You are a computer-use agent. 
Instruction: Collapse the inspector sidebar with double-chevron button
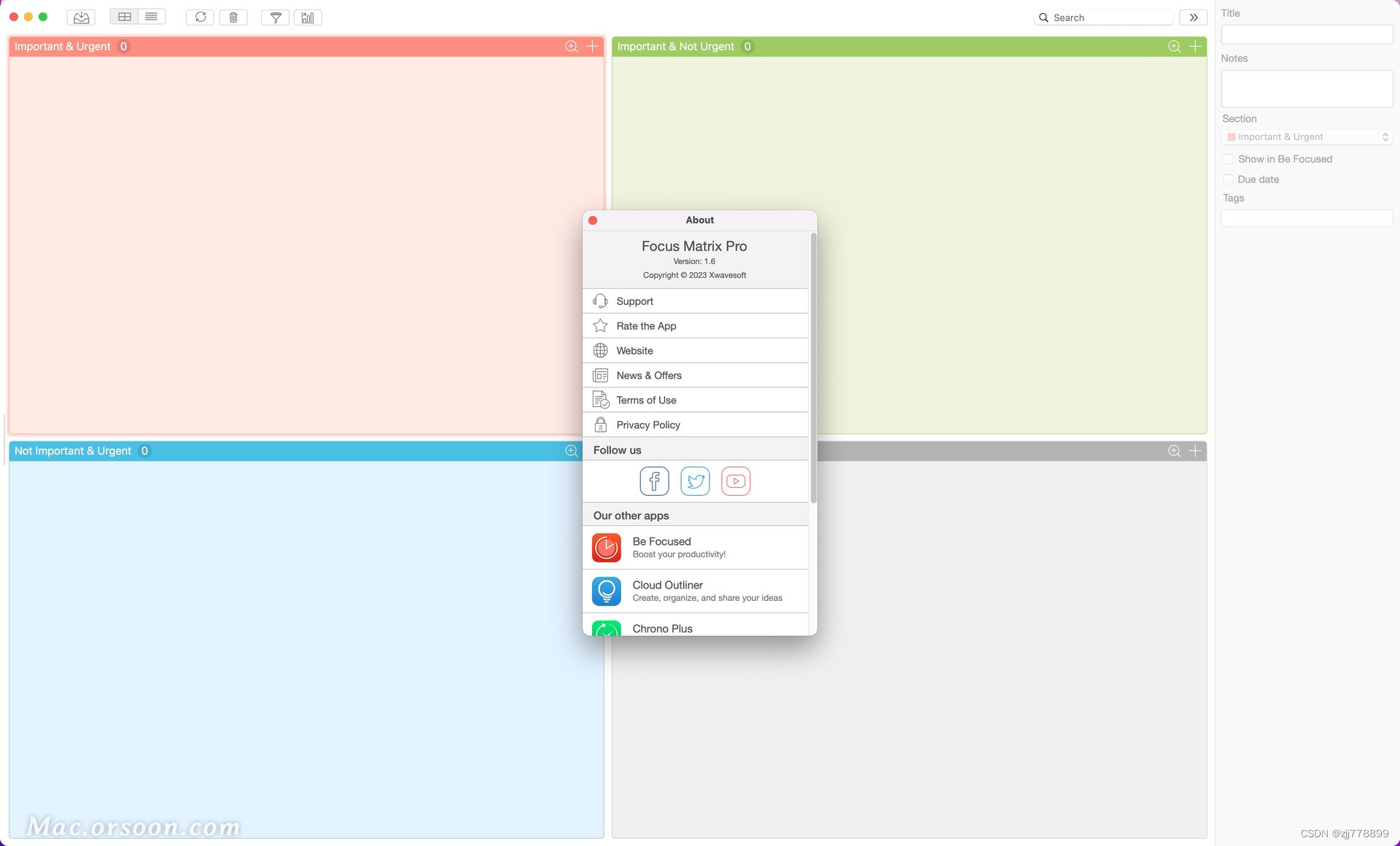point(1194,18)
